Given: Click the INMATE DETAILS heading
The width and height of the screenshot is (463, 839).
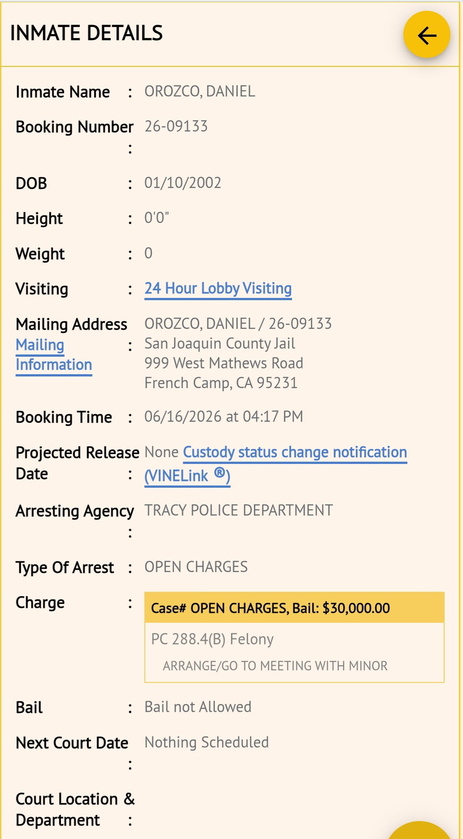Looking at the screenshot, I should pyautogui.click(x=86, y=33).
